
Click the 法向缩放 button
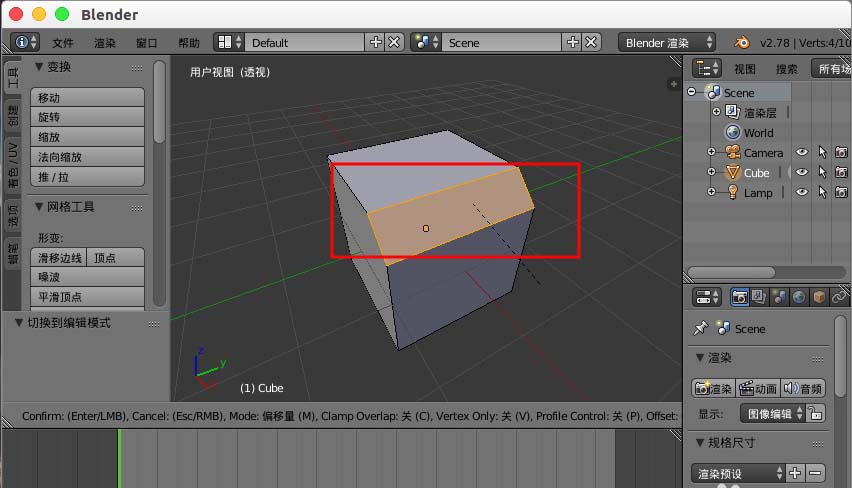[87, 157]
